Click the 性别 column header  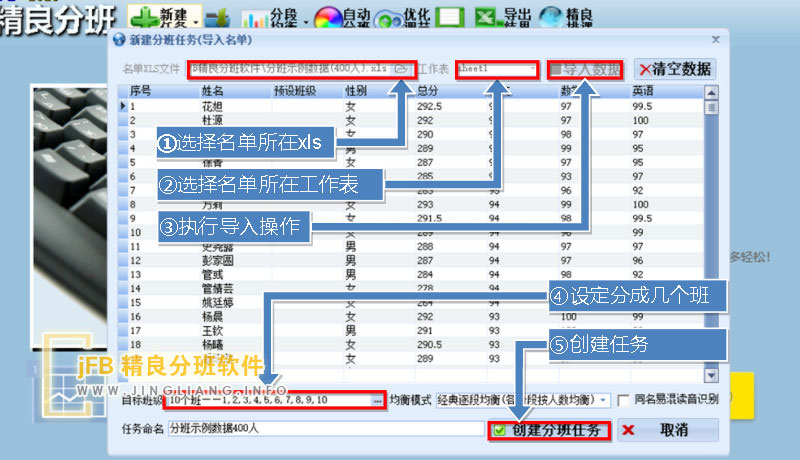click(379, 91)
